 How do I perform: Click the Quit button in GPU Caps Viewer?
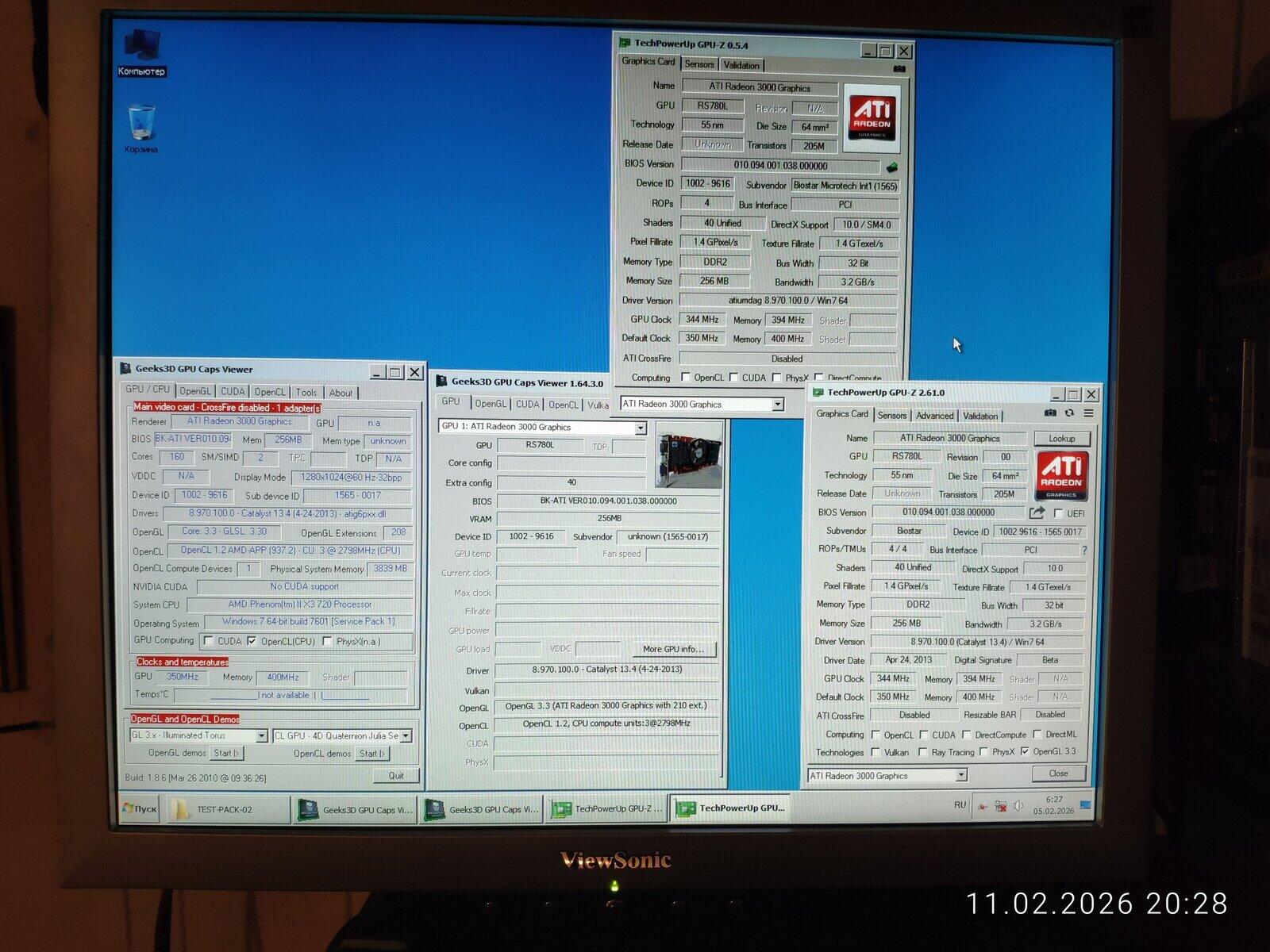point(396,776)
